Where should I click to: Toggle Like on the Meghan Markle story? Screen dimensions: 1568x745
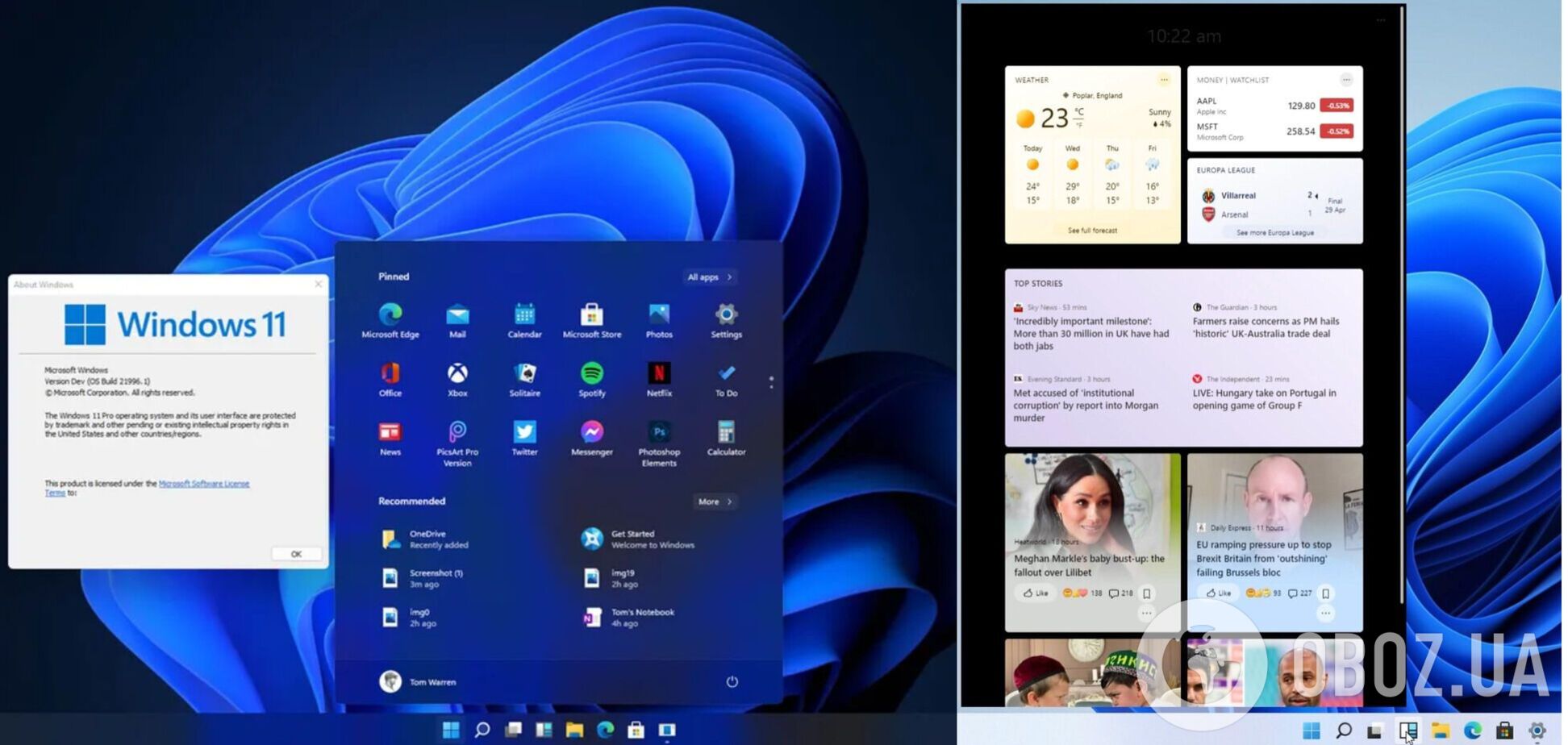(x=1035, y=593)
